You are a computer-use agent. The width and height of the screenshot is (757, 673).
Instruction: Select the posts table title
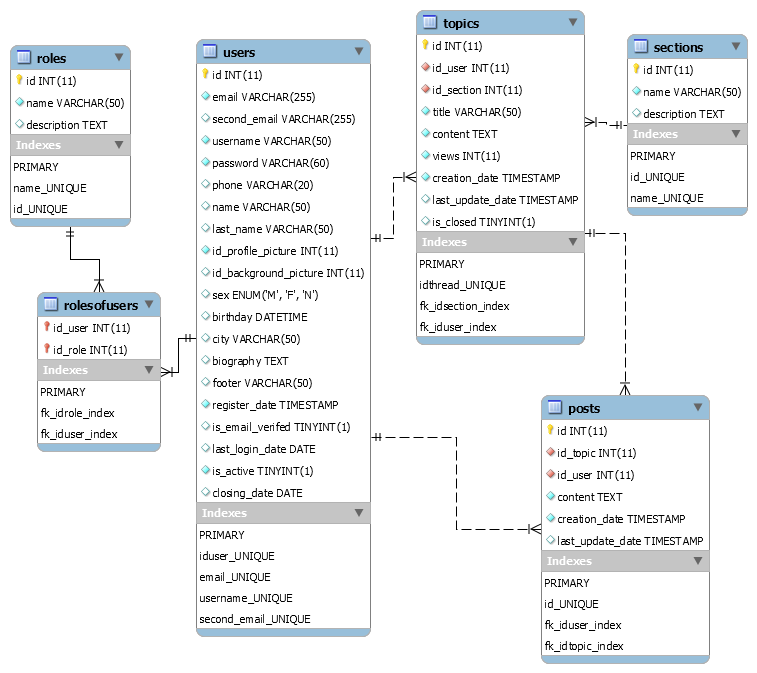[584, 408]
